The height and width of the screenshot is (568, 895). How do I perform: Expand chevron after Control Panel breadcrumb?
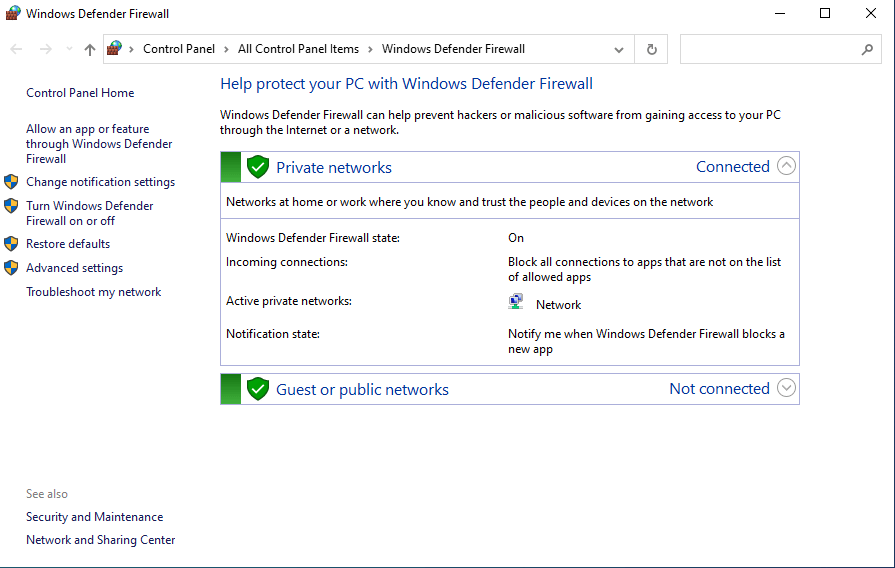pyautogui.click(x=226, y=49)
